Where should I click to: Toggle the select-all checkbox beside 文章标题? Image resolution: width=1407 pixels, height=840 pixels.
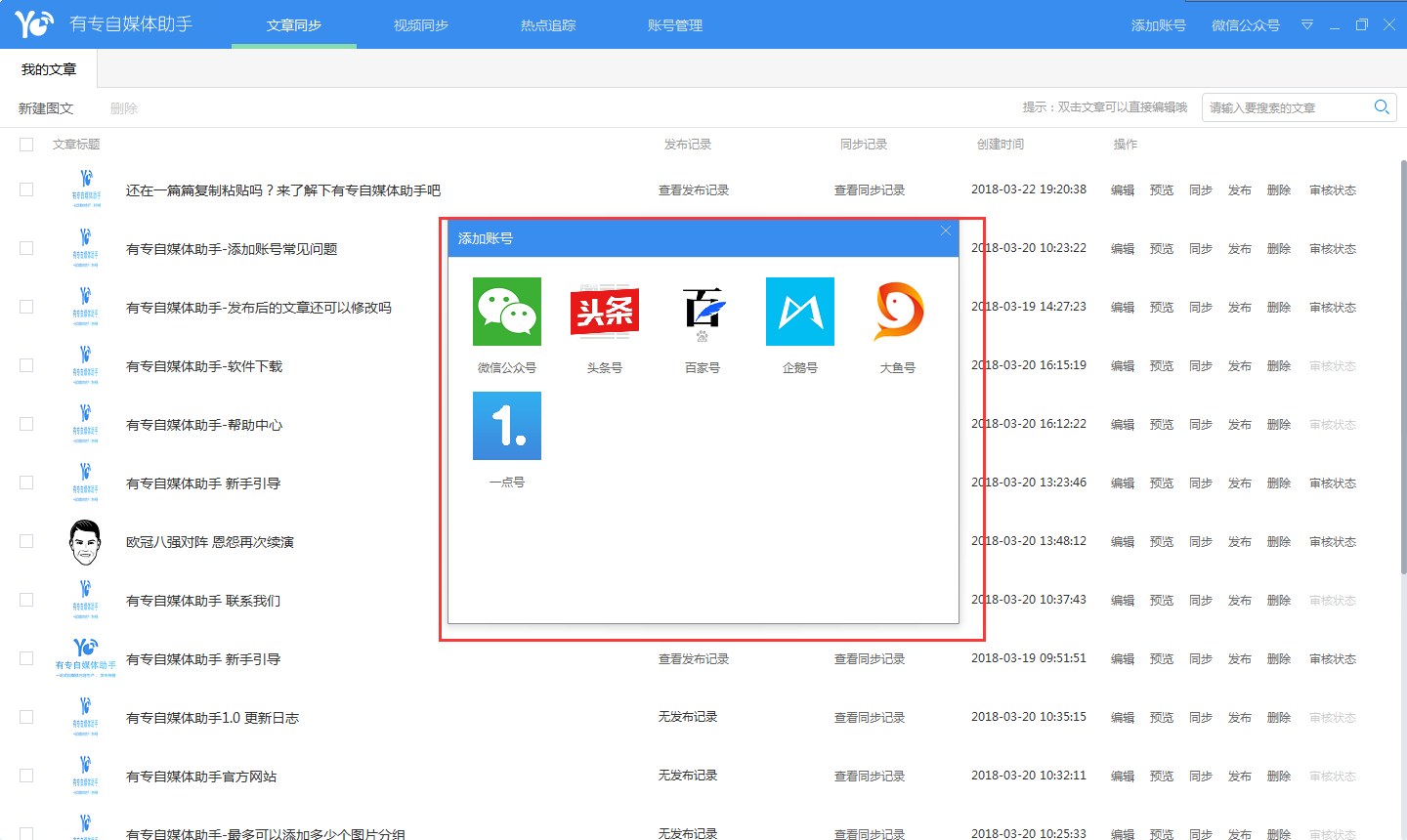pyautogui.click(x=26, y=145)
